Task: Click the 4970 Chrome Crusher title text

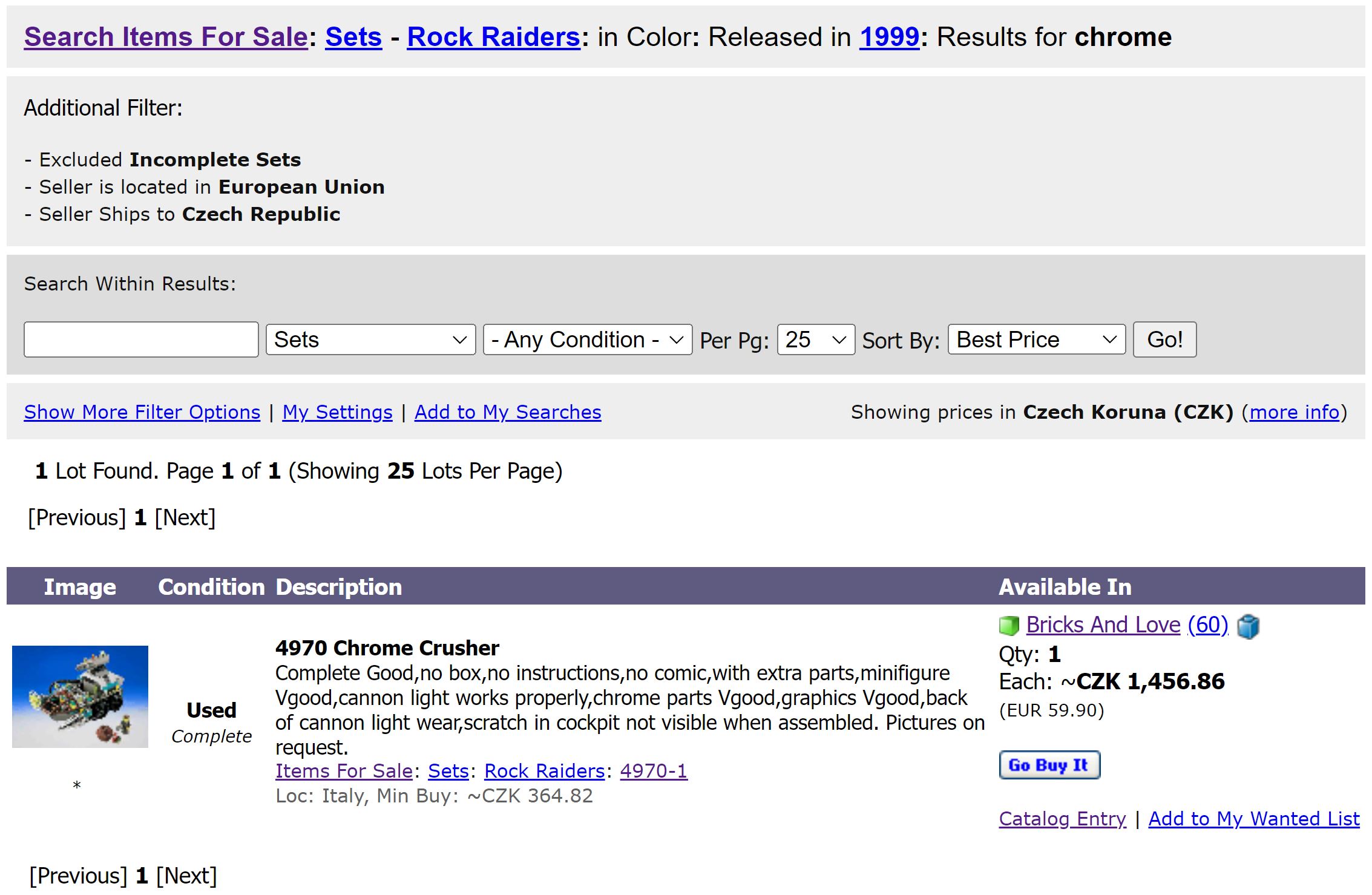Action: coord(387,648)
